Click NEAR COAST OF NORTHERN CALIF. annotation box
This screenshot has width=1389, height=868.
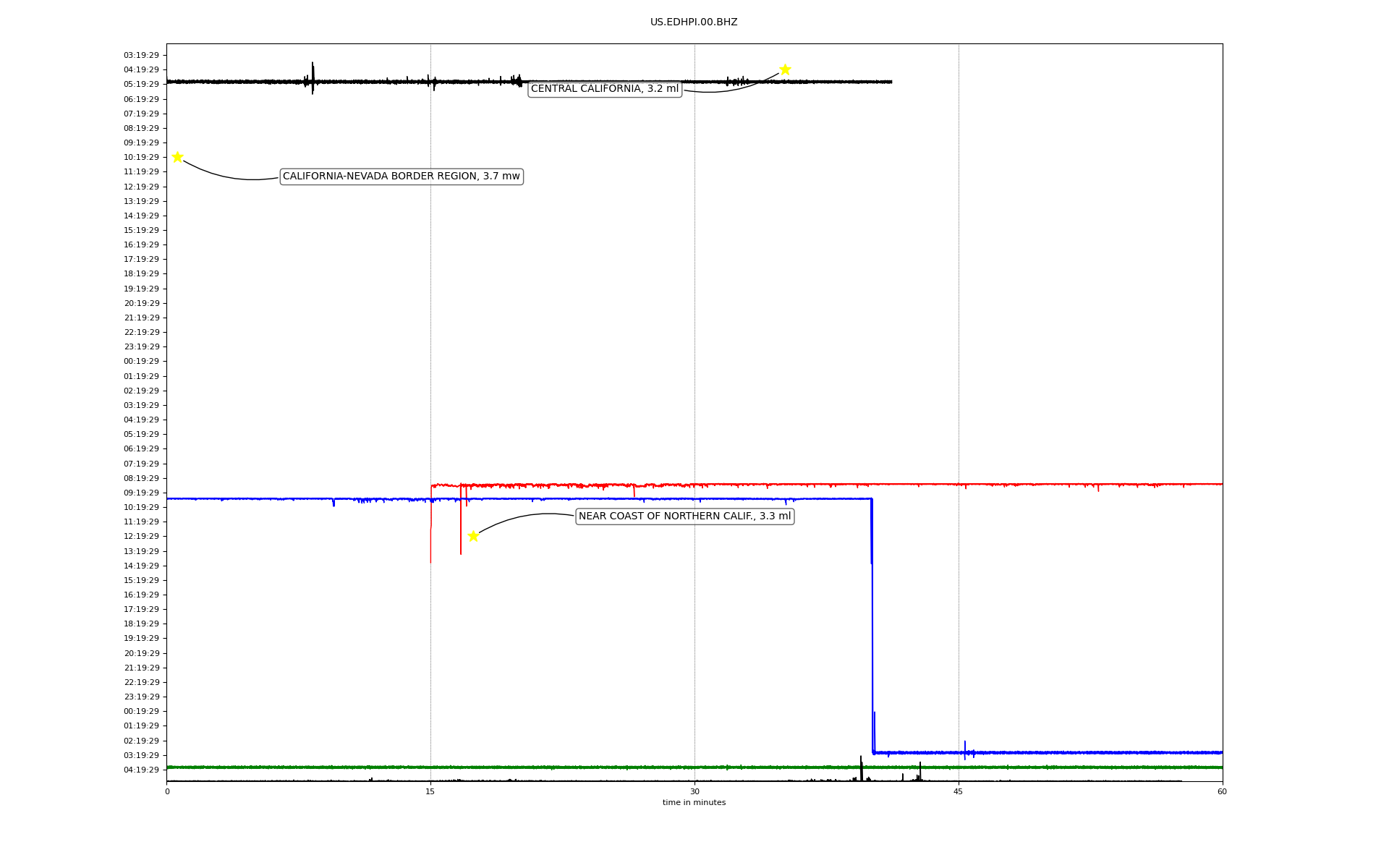tap(684, 516)
